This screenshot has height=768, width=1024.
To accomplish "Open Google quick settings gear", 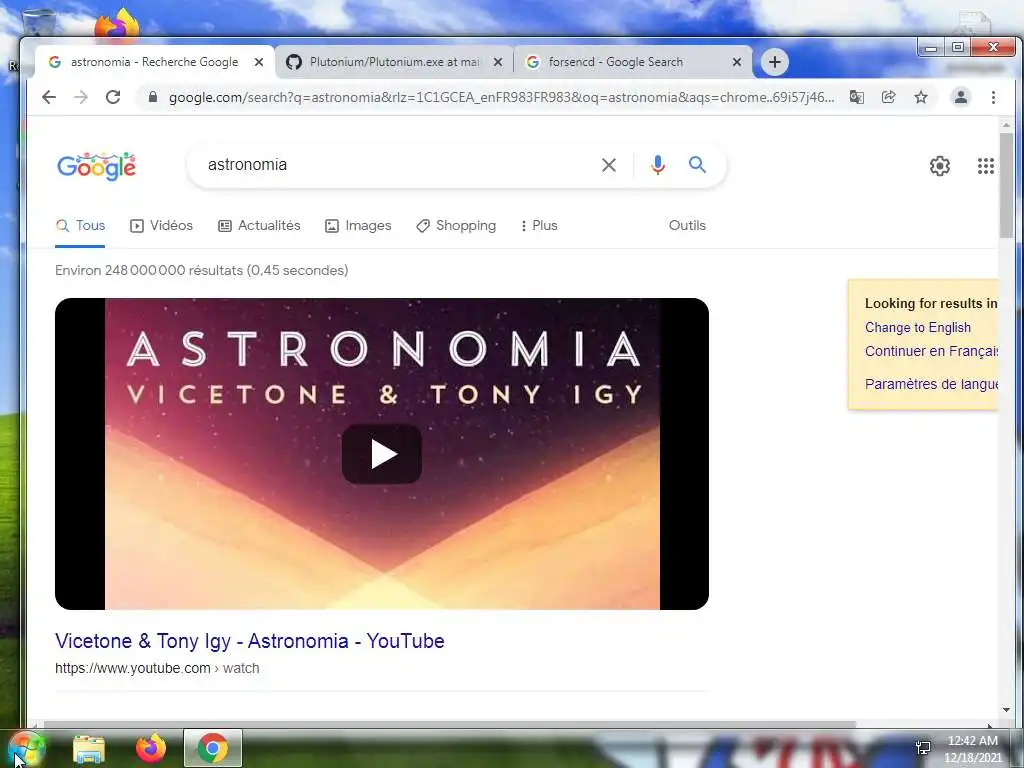I will 940,166.
